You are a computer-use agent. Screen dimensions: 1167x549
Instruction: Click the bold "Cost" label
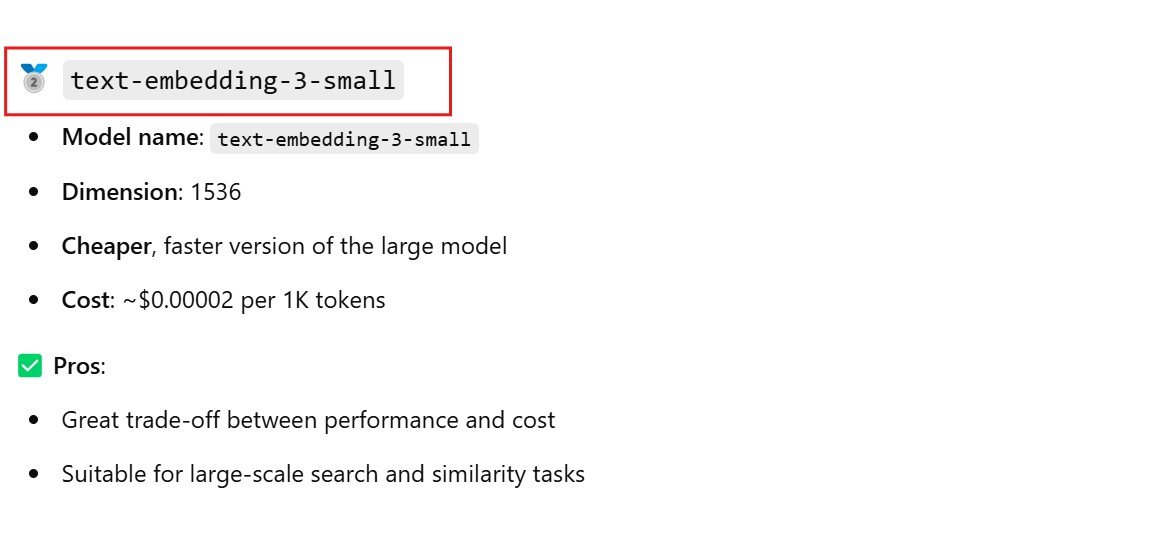(84, 300)
